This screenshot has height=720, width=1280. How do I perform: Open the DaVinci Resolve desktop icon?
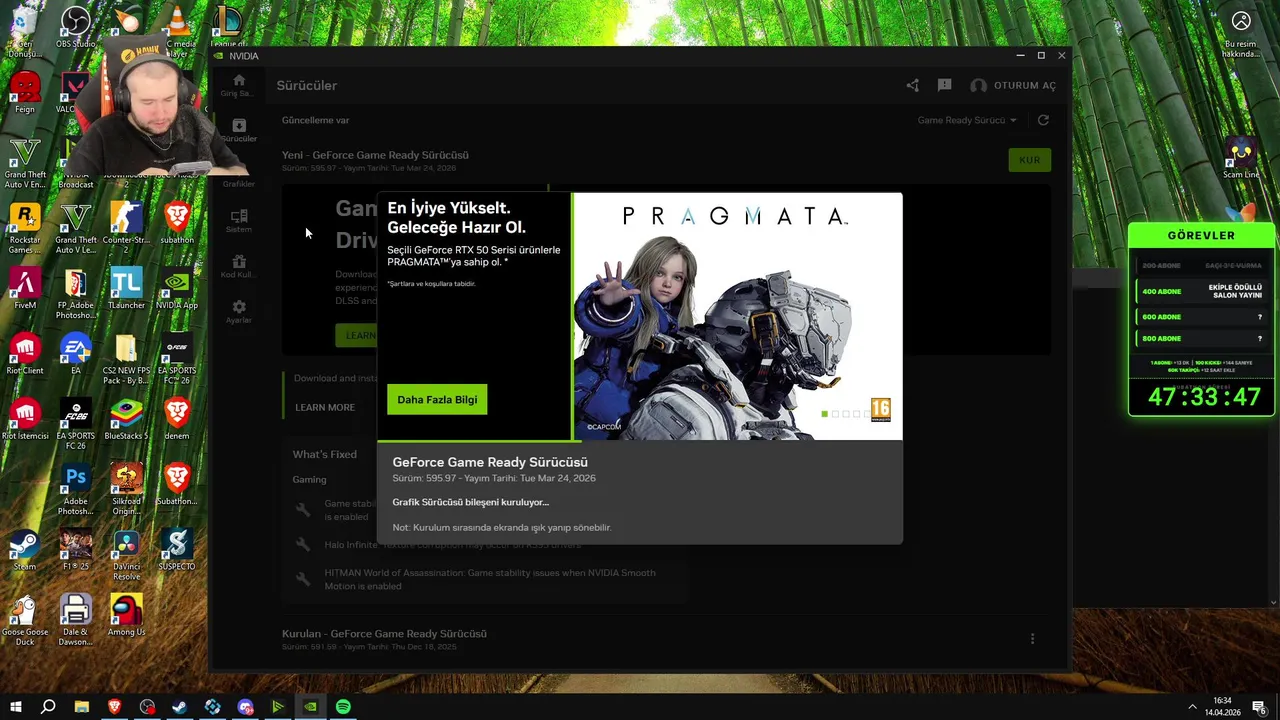point(126,555)
